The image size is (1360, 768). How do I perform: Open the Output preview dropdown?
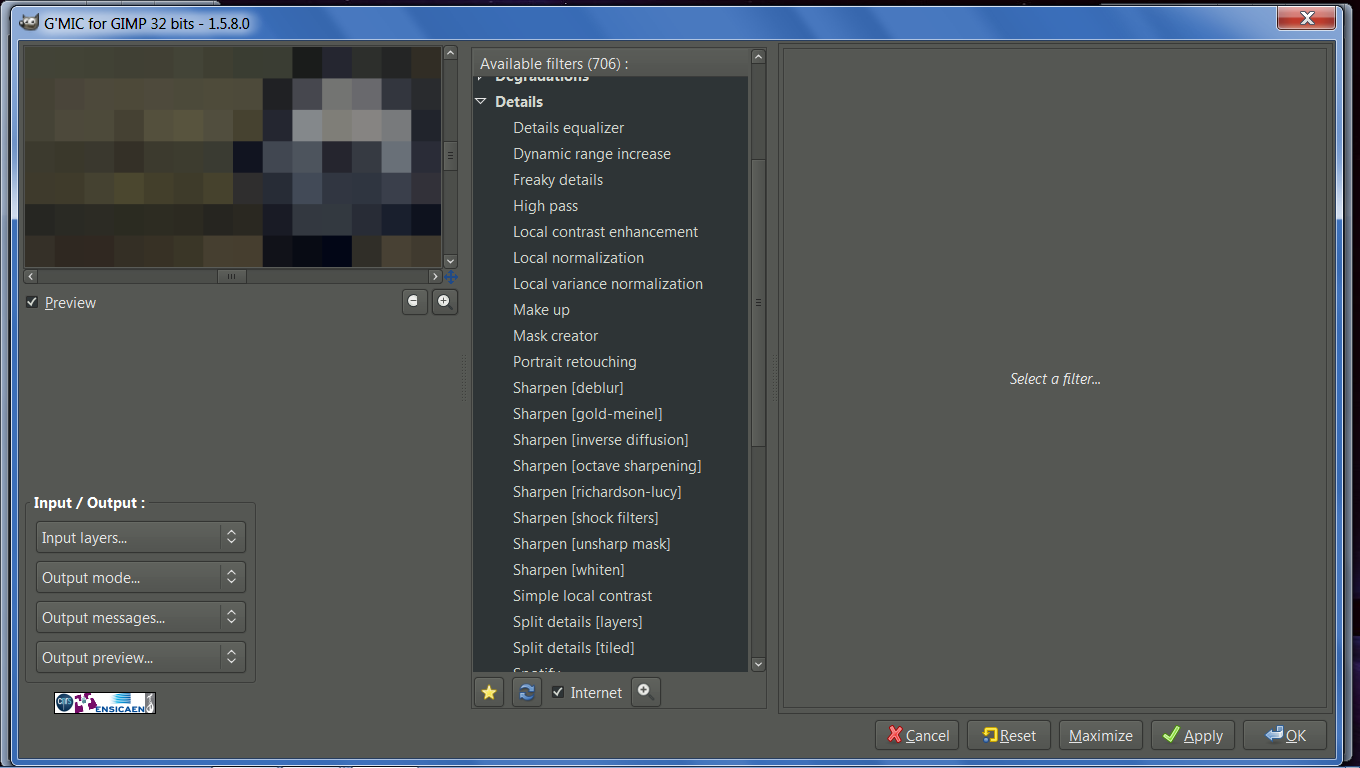[140, 657]
